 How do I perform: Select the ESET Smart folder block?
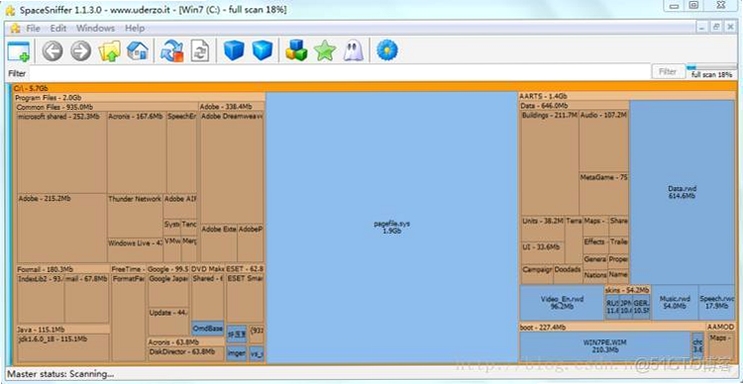pos(245,299)
